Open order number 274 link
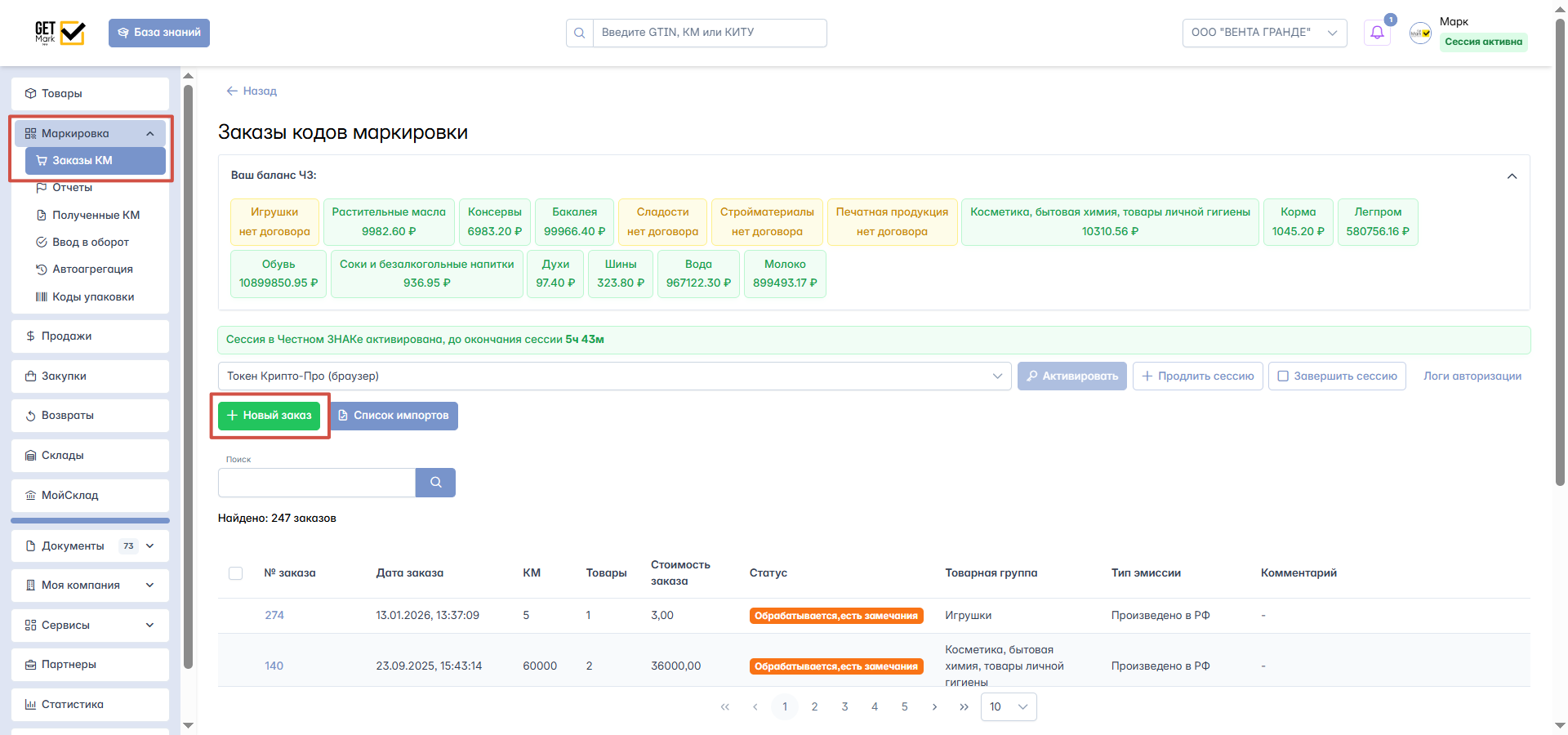This screenshot has height=735, width=1568. coord(274,616)
